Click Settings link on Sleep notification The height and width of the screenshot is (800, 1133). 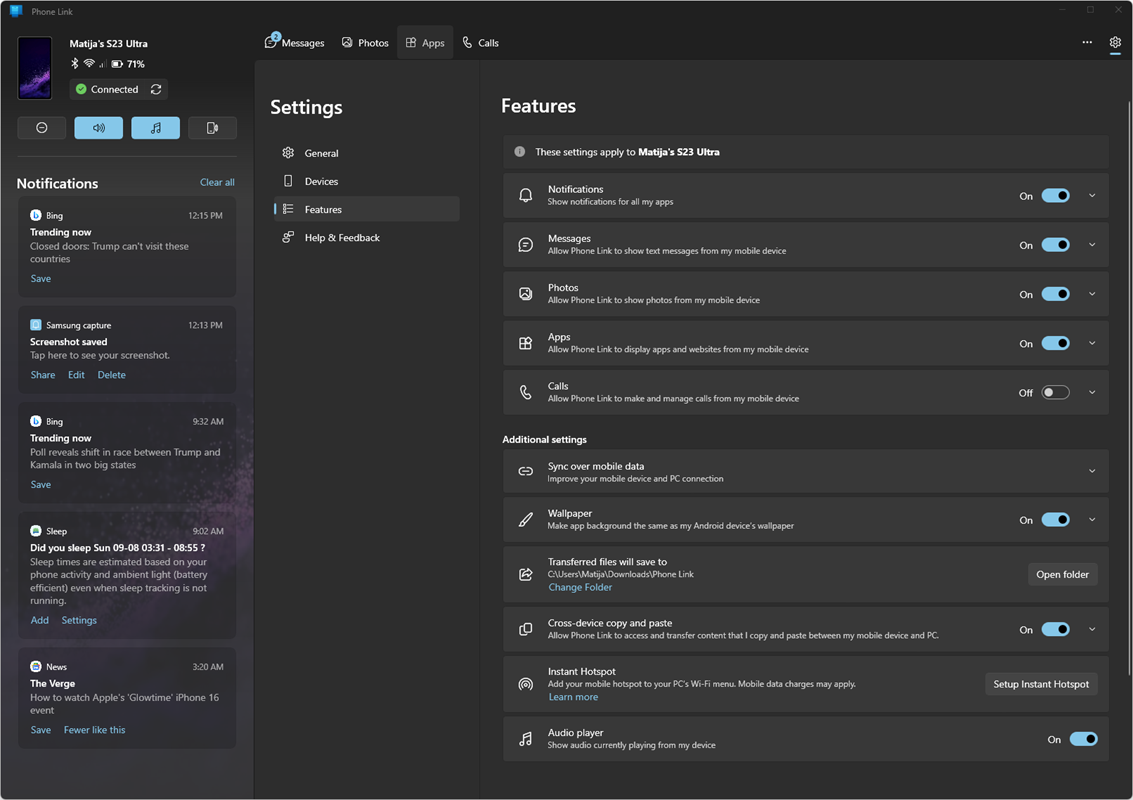click(79, 620)
